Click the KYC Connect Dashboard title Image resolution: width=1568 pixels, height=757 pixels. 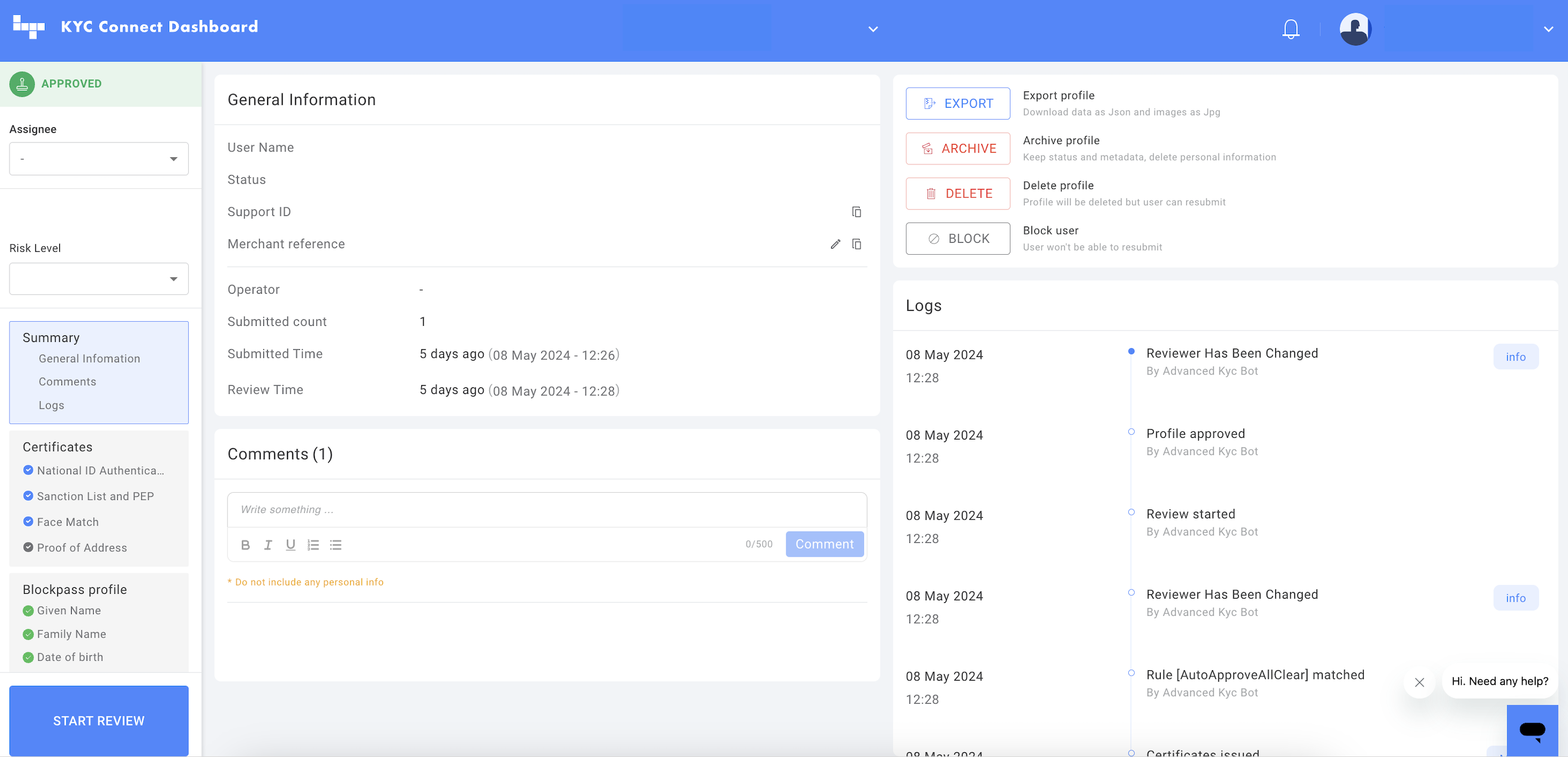tap(160, 27)
